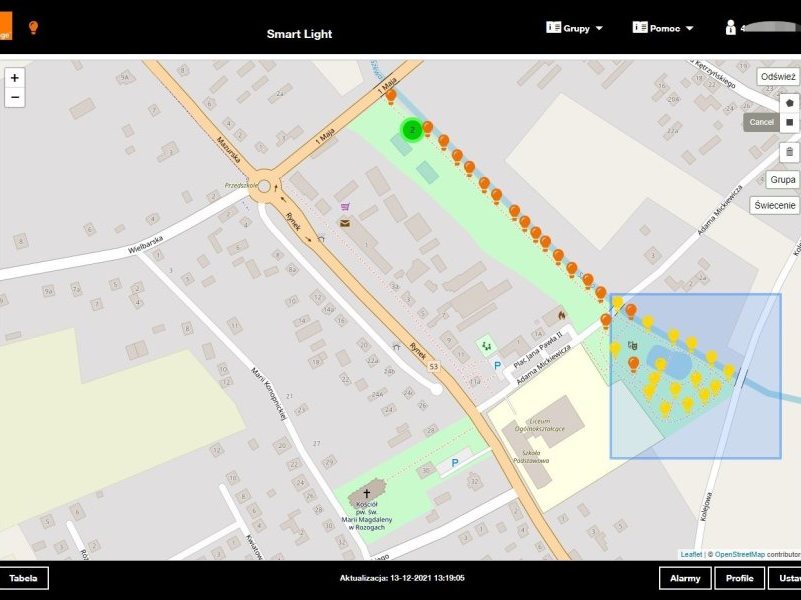Zoom out on the map
The width and height of the screenshot is (801, 600).
[14, 97]
